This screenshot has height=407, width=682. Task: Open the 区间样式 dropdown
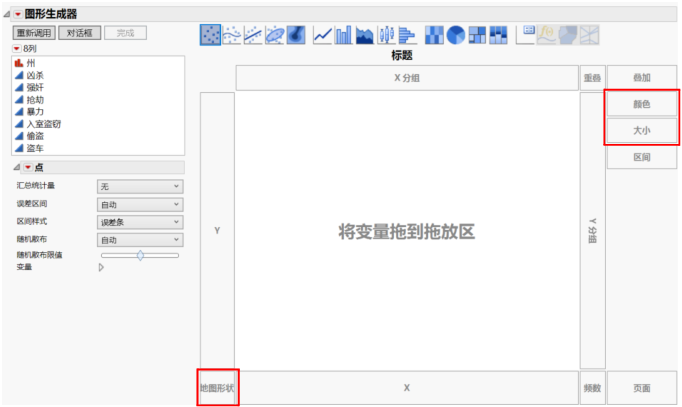(x=140, y=222)
